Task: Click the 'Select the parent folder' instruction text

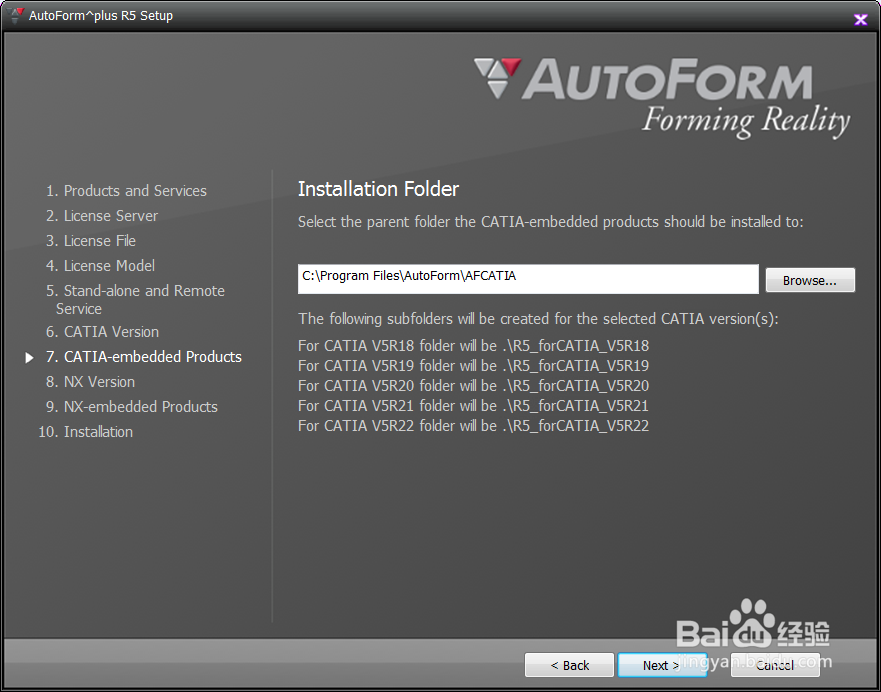Action: pos(551,222)
